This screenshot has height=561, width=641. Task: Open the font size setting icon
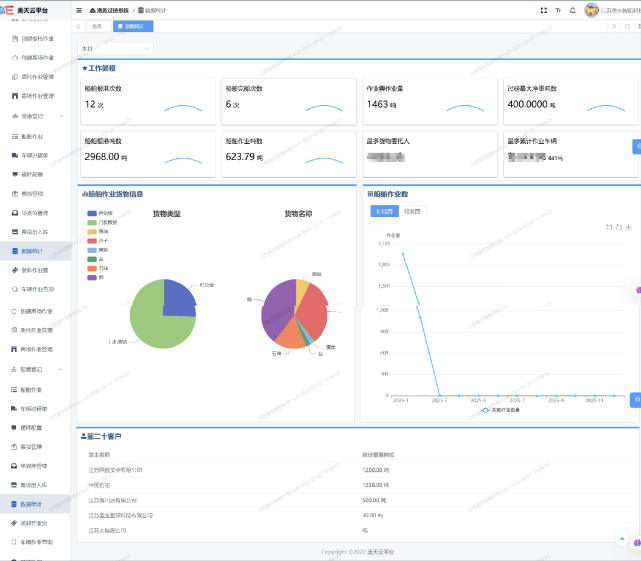pyautogui.click(x=556, y=10)
